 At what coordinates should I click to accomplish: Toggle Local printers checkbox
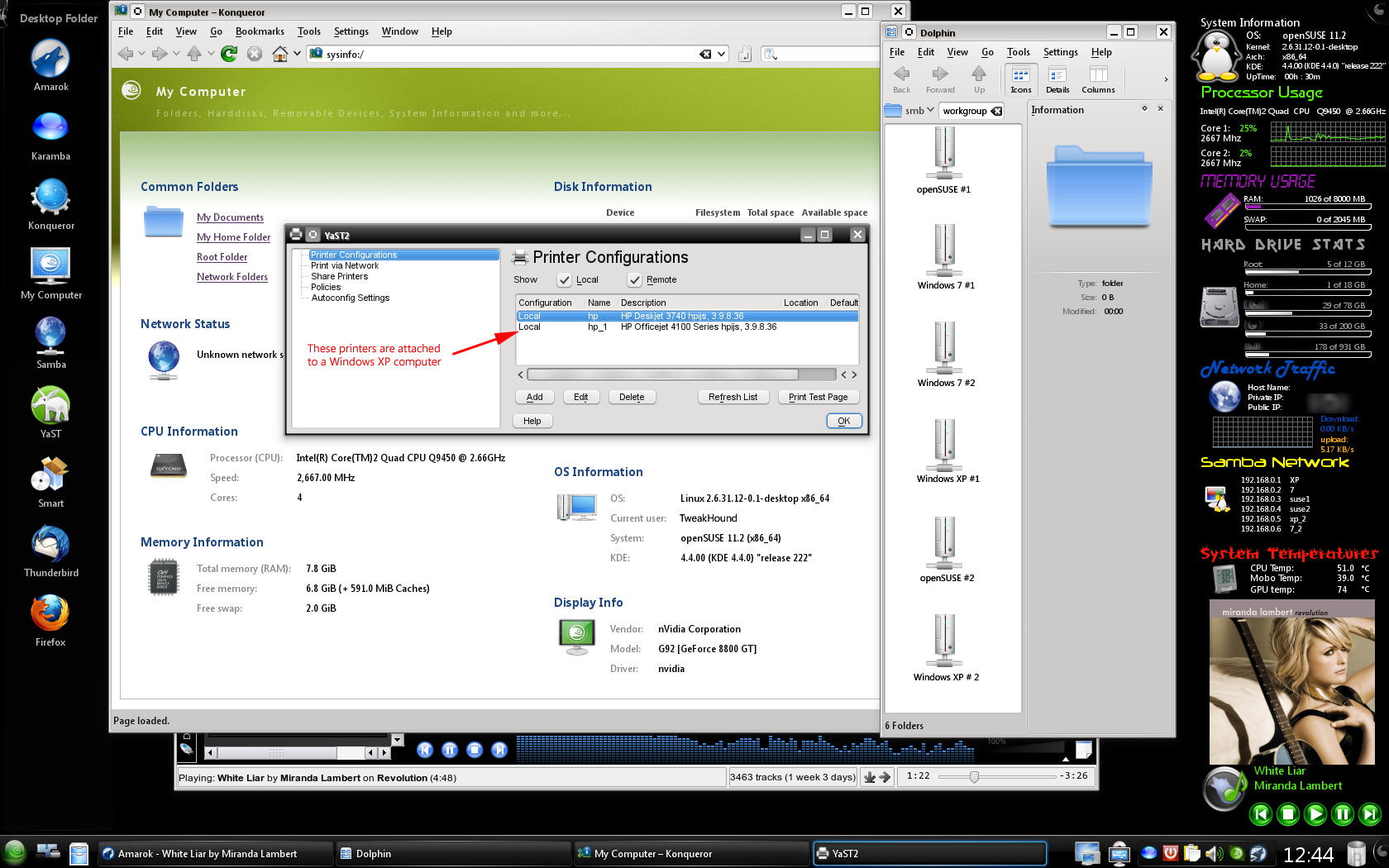point(565,280)
